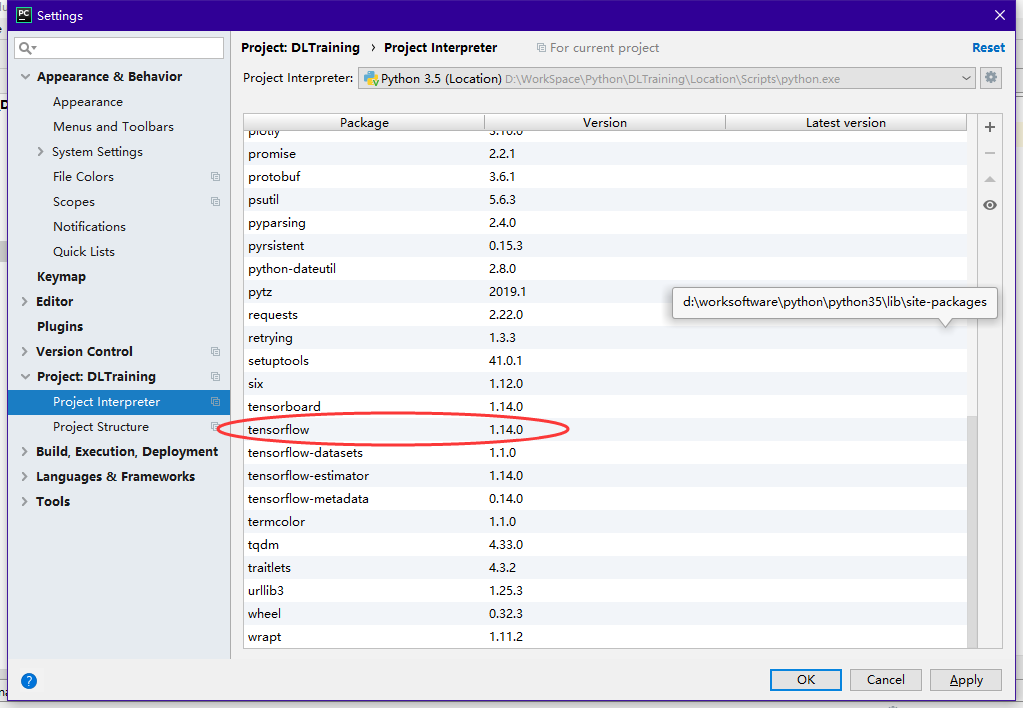
Task: Select the tensorflow-estimator row
Action: (x=605, y=476)
